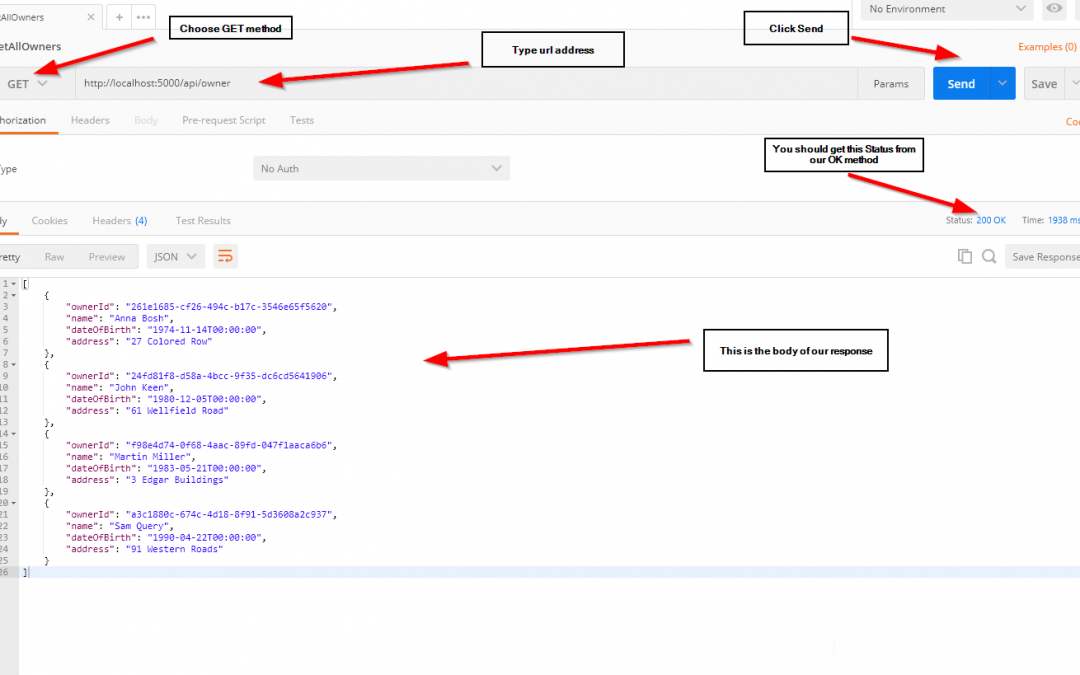Click the environment quick look eye icon
The height and width of the screenshot is (675, 1080).
pos(1054,9)
